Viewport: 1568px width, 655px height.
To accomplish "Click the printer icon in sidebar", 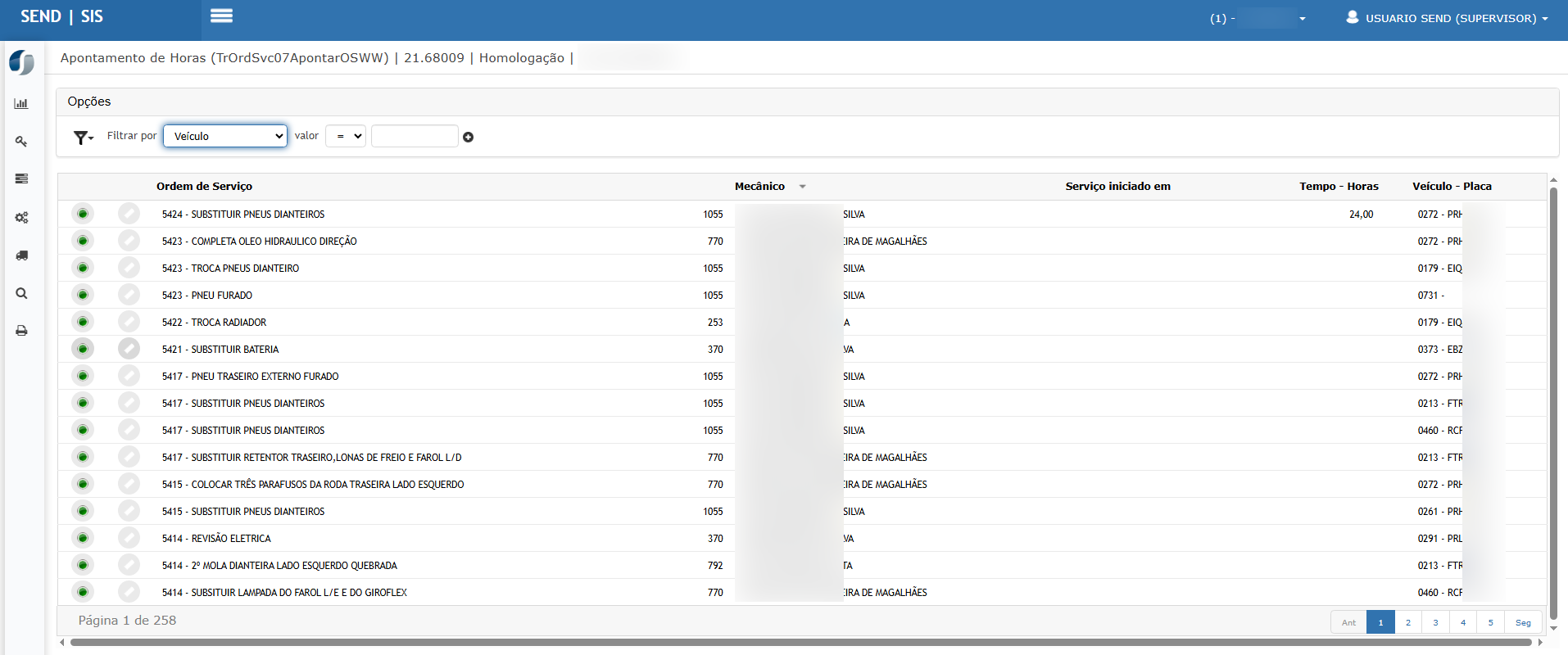I will point(21,331).
